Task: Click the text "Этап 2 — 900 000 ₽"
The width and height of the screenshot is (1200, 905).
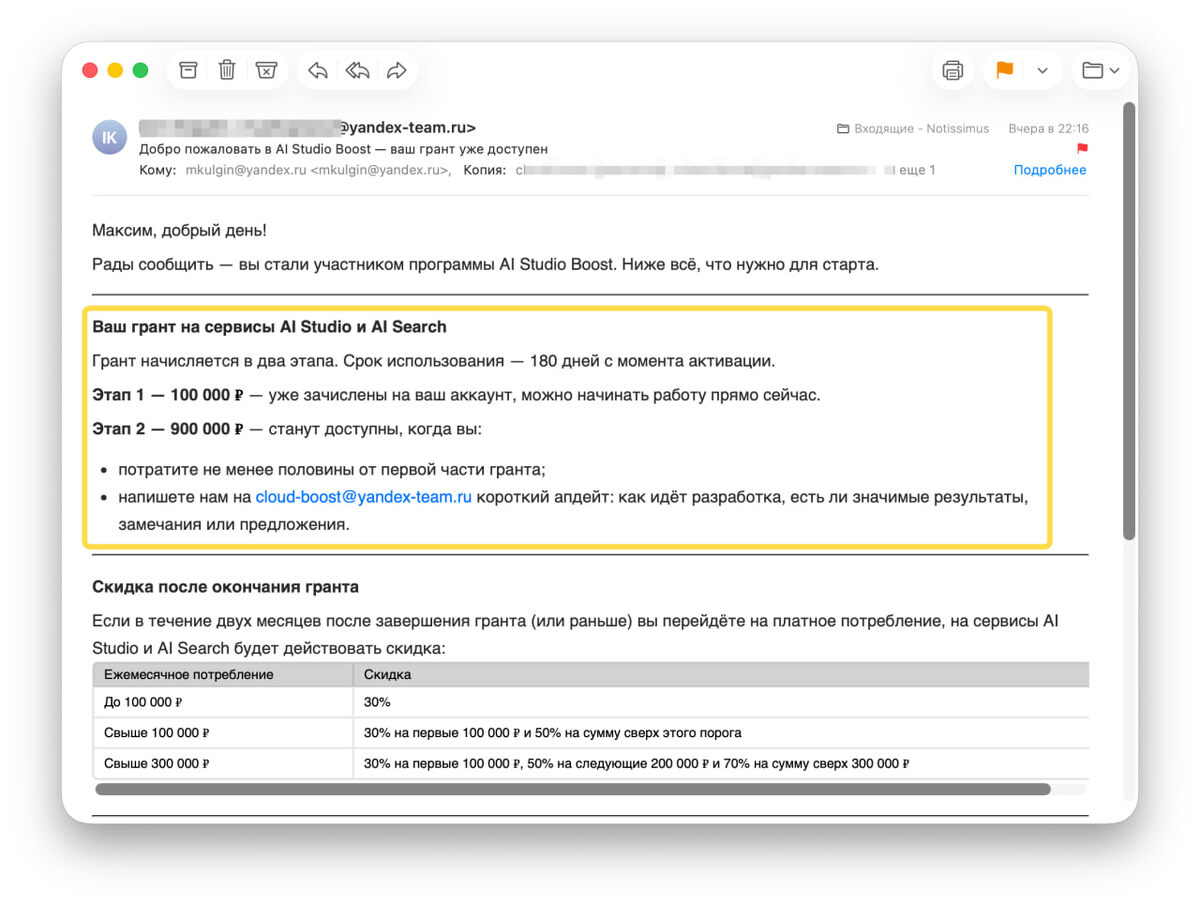Action: (x=168, y=429)
